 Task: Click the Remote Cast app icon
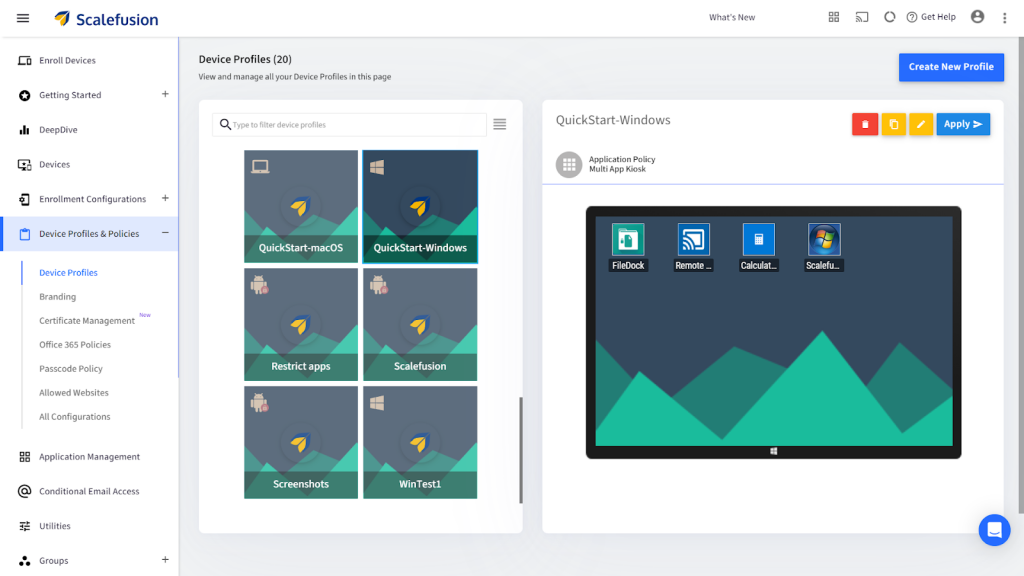point(693,240)
